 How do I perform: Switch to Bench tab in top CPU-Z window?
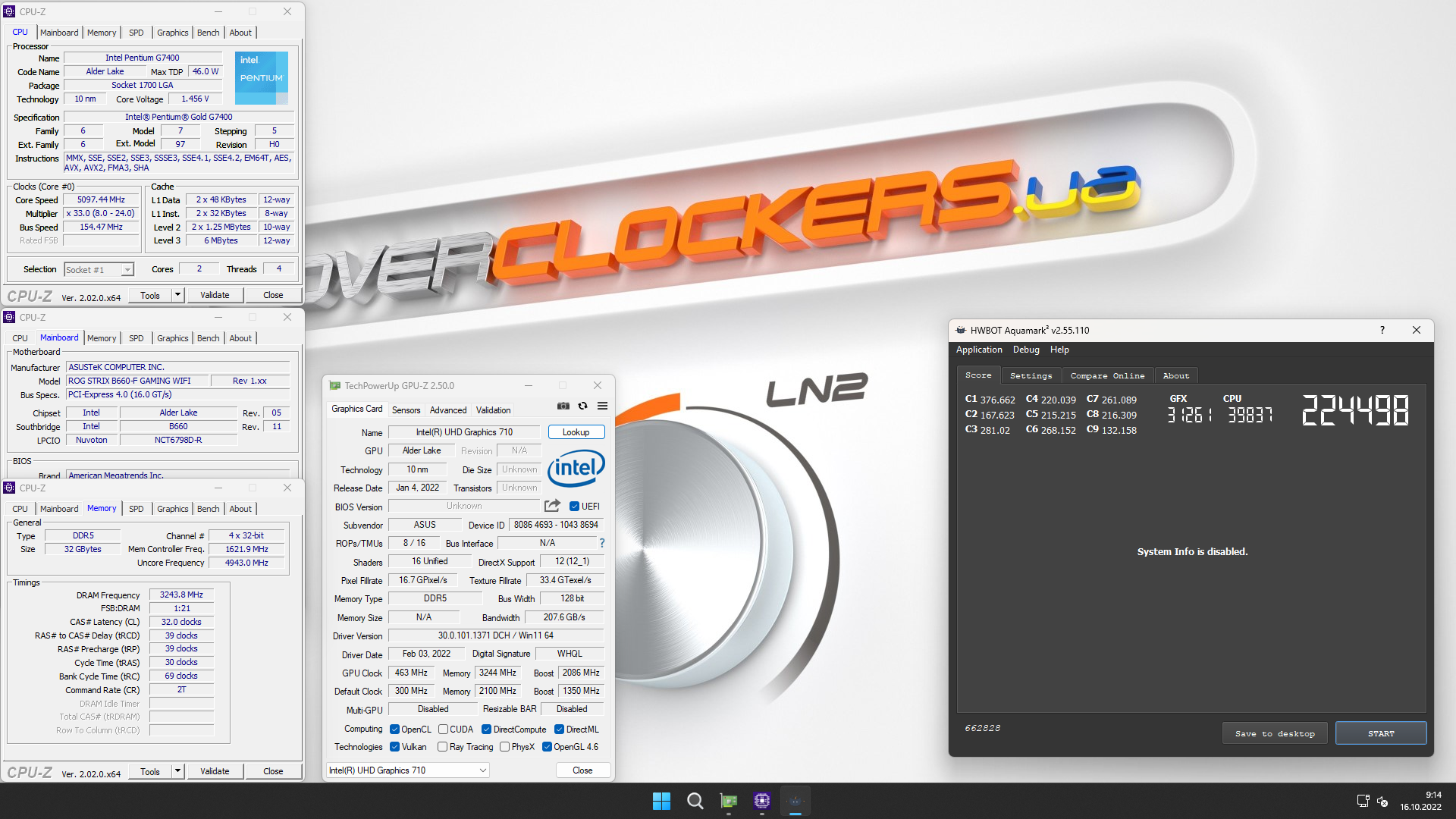pyautogui.click(x=208, y=33)
